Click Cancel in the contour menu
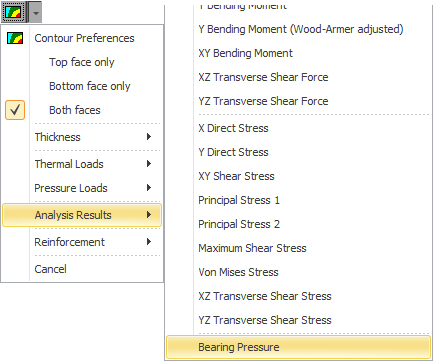The height and width of the screenshot is (361, 433). (50, 269)
